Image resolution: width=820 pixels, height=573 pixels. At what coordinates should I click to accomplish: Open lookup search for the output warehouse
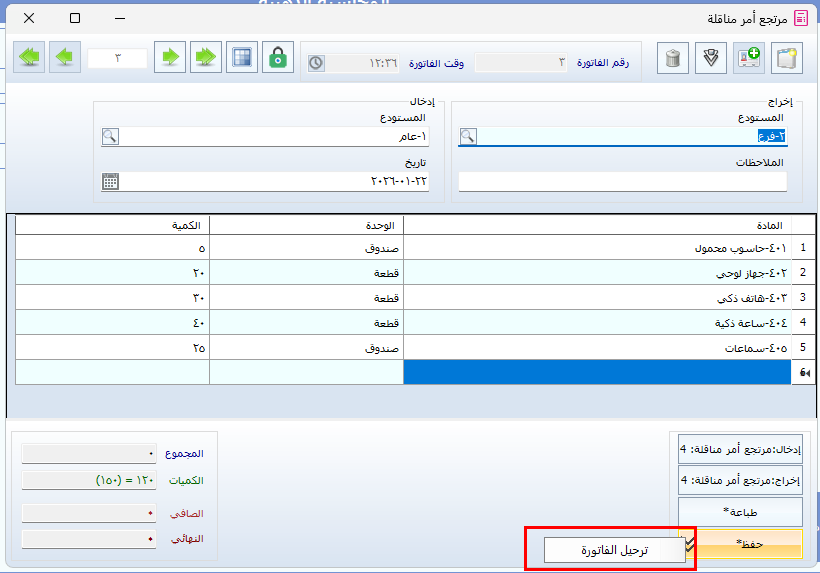[x=467, y=137]
